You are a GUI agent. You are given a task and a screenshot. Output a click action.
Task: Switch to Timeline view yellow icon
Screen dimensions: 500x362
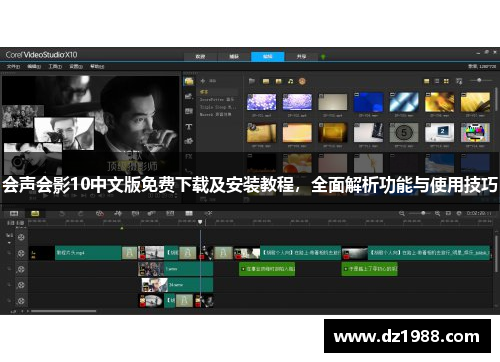coord(35,213)
